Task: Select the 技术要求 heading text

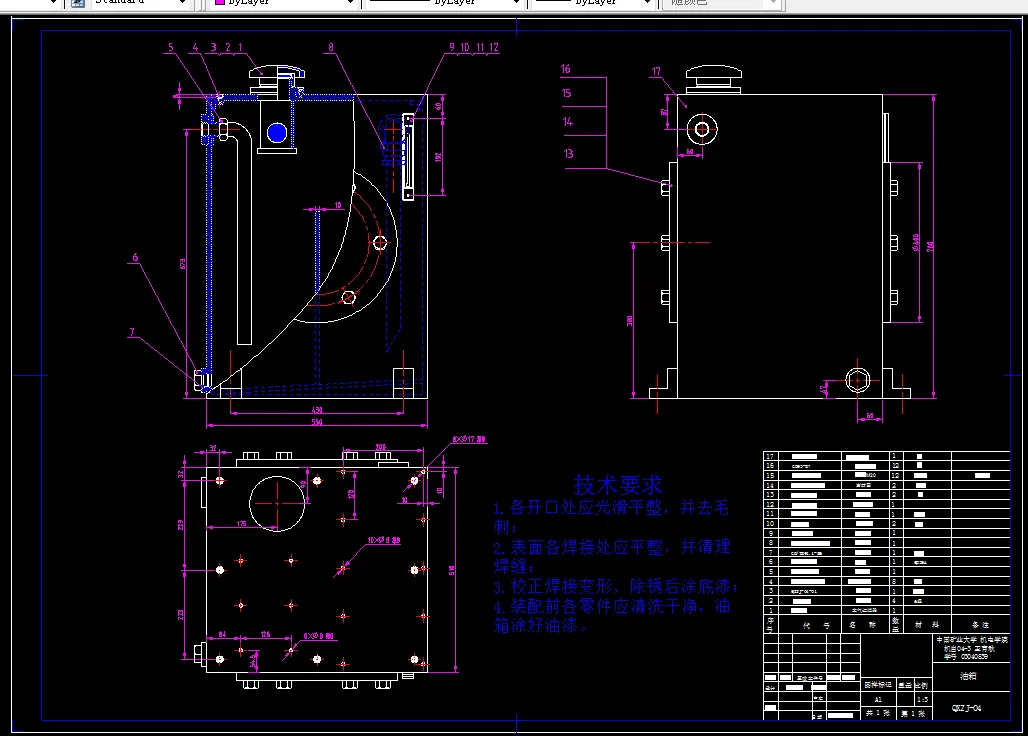Action: click(x=618, y=486)
